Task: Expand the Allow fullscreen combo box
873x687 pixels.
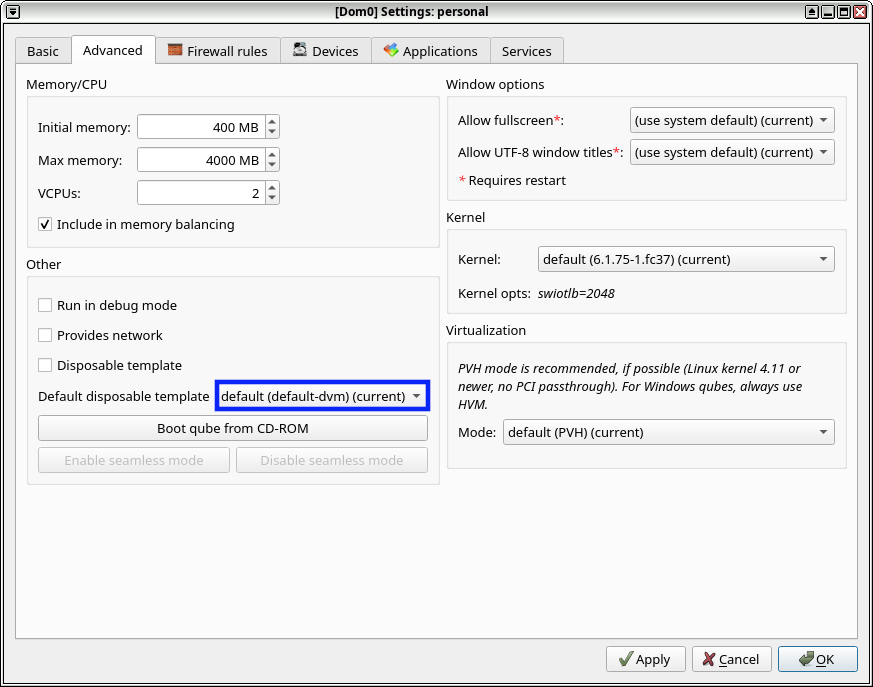Action: coord(732,120)
